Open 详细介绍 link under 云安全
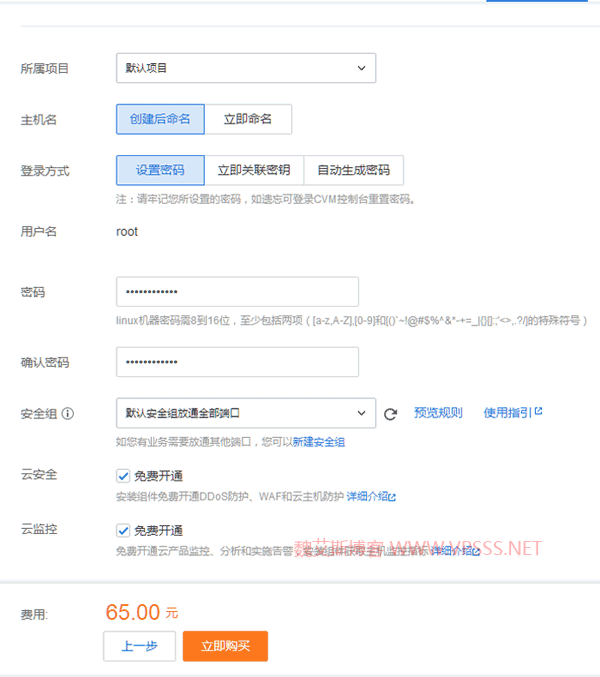Image resolution: width=600 pixels, height=677 pixels. point(366,496)
